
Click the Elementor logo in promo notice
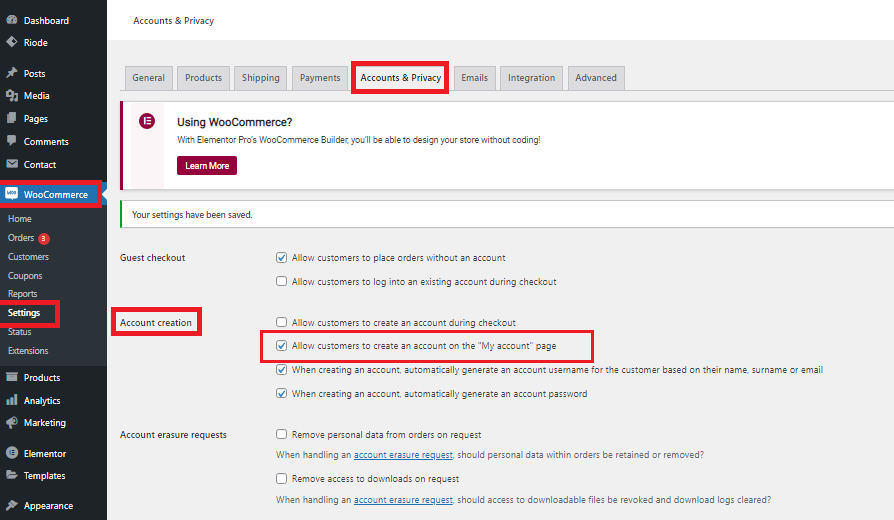[x=147, y=121]
